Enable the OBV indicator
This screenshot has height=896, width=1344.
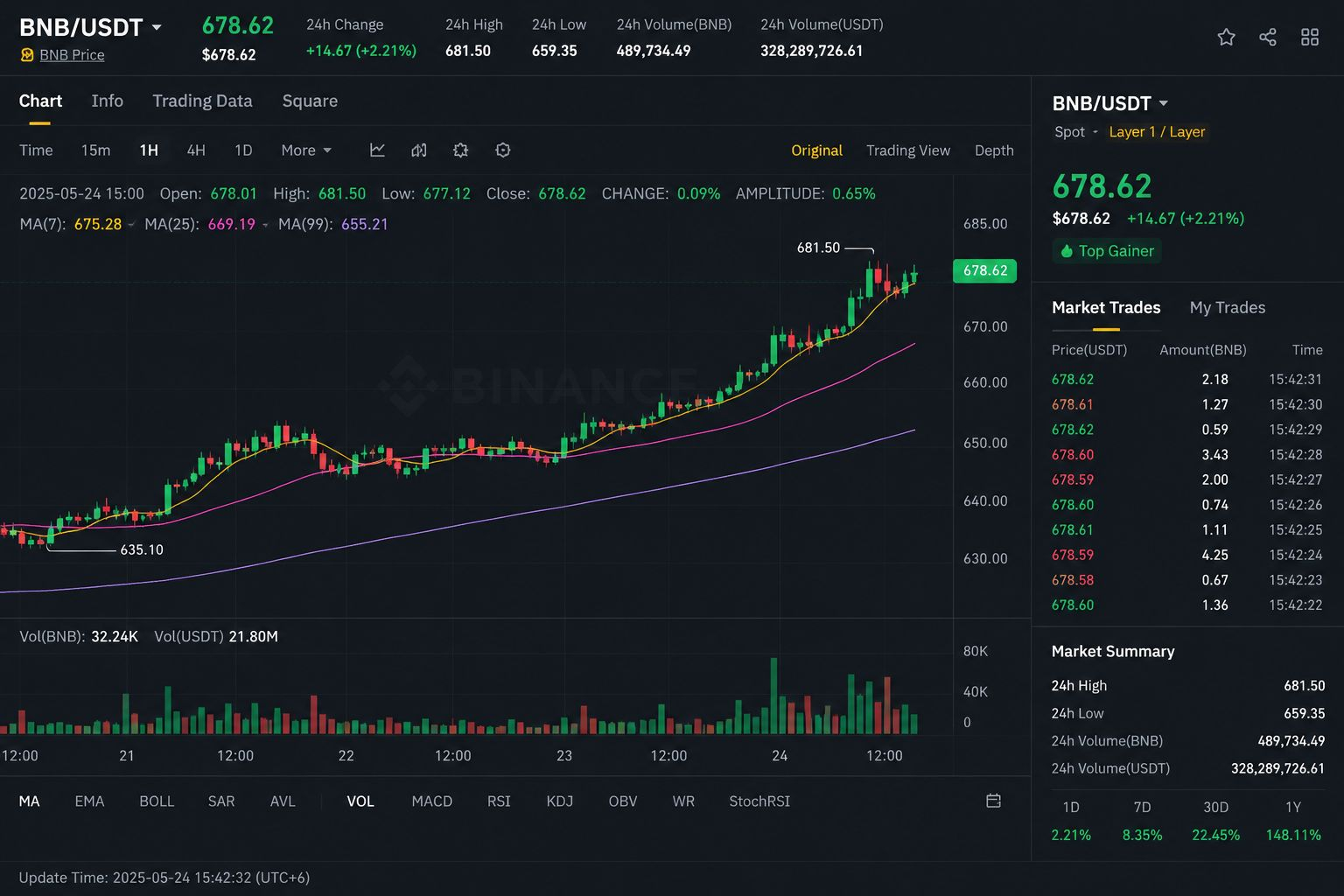[623, 801]
